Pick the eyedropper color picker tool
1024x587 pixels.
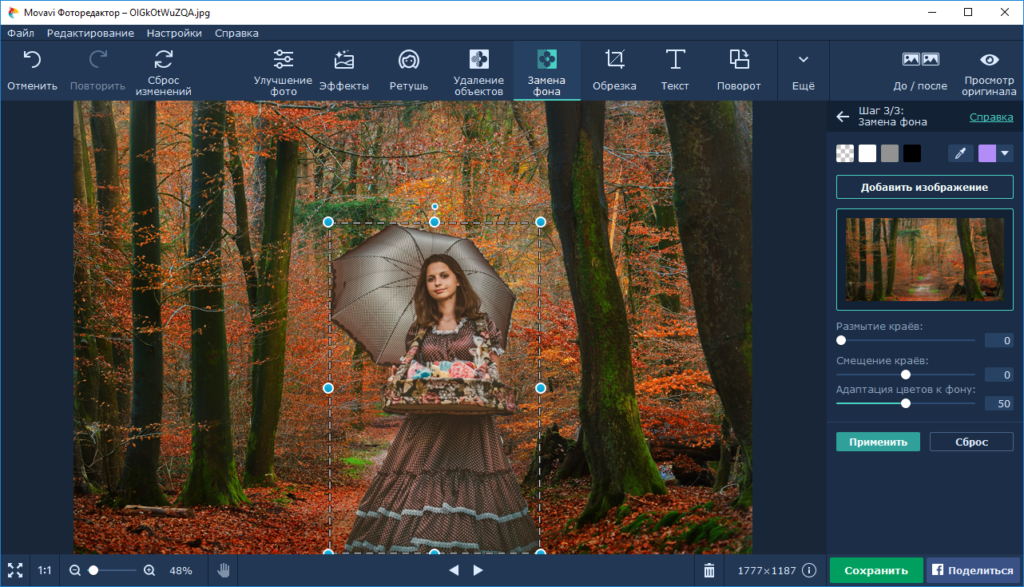click(x=960, y=153)
